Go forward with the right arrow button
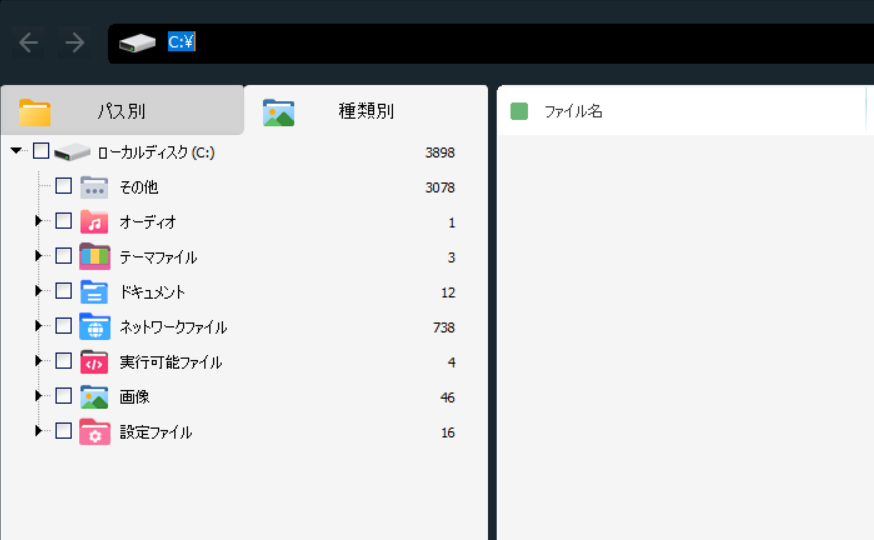 [x=75, y=42]
